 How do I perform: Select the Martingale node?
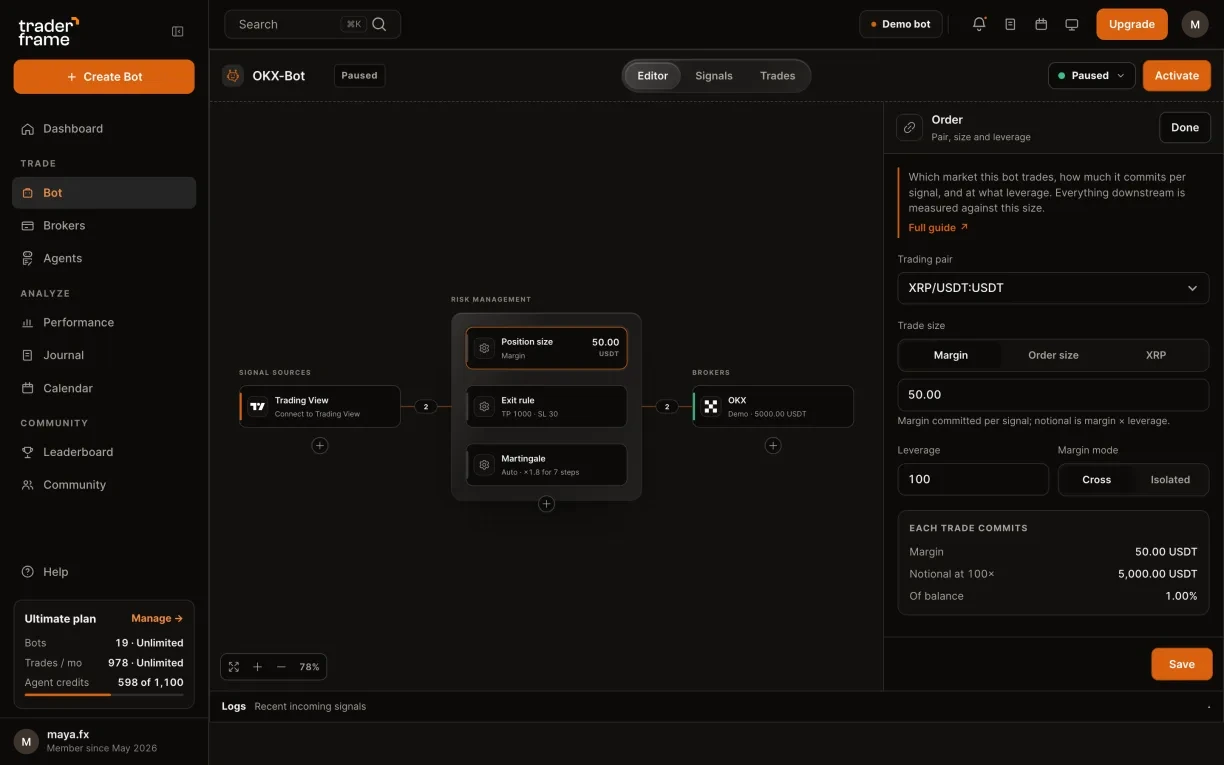546,465
